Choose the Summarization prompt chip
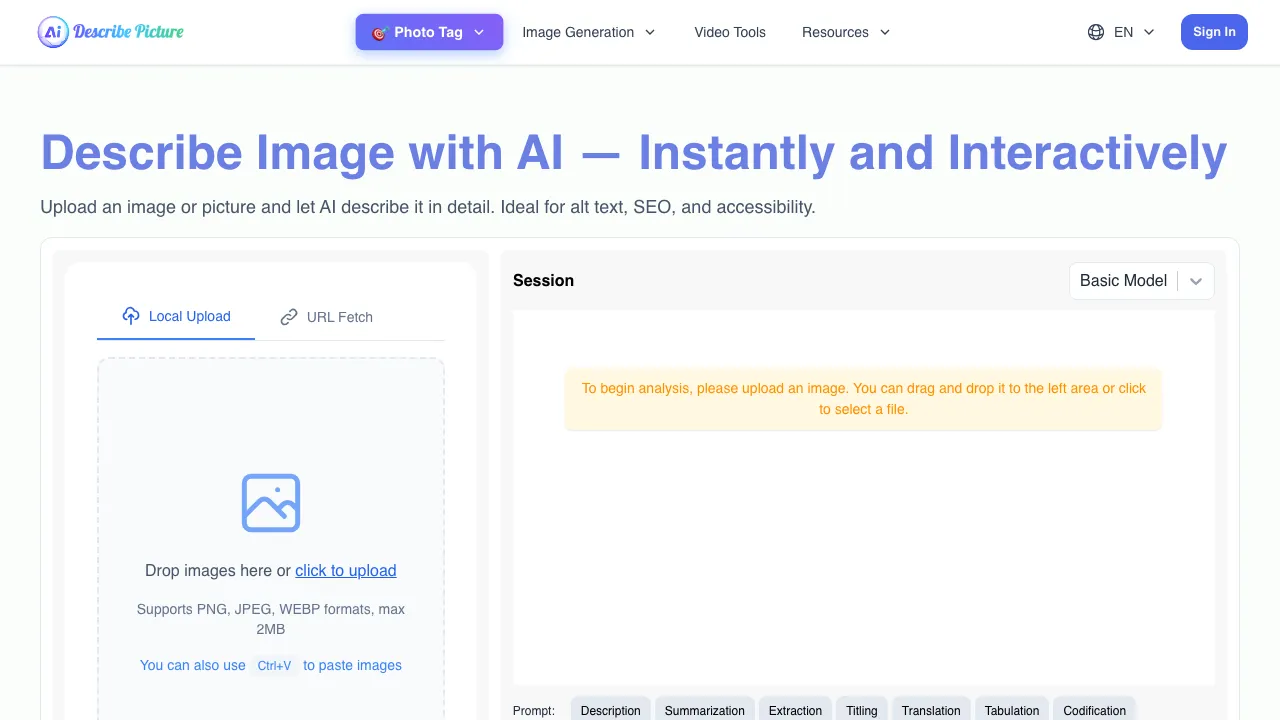This screenshot has height=720, width=1280. 704,710
